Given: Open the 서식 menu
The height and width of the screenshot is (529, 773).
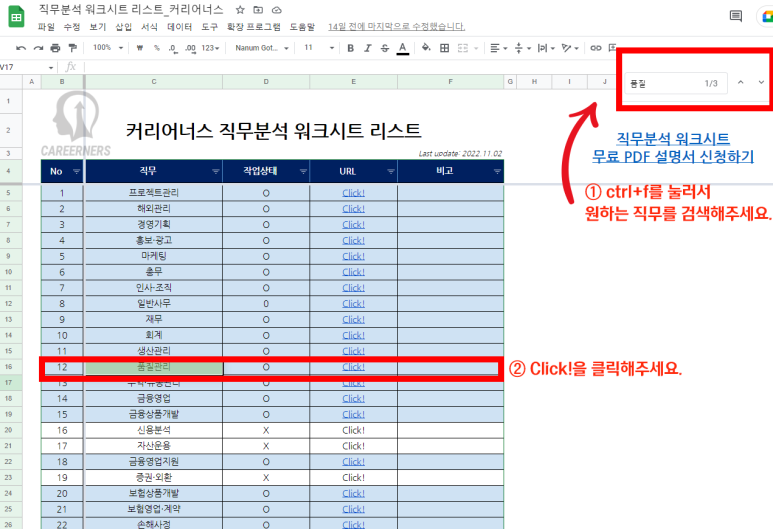Looking at the screenshot, I should [x=149, y=27].
